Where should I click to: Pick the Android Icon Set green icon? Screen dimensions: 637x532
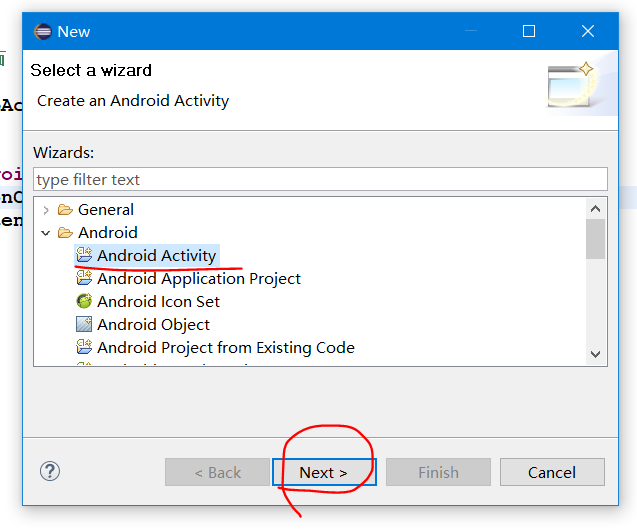(x=84, y=301)
